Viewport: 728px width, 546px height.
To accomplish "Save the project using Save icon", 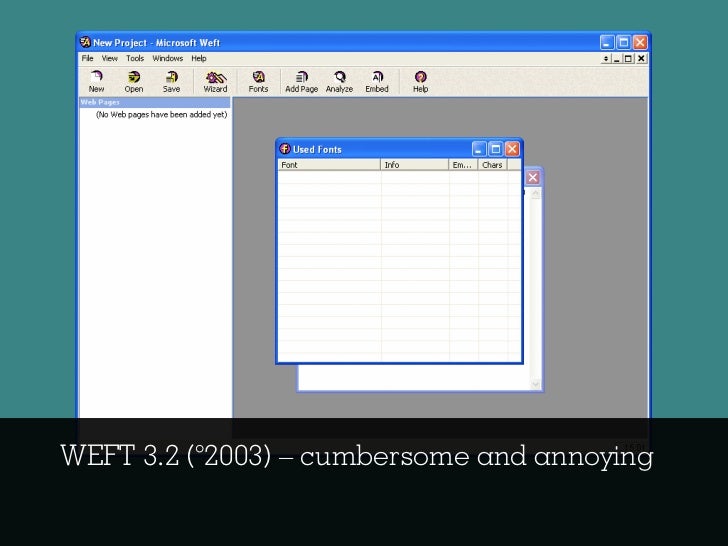I will [x=171, y=81].
